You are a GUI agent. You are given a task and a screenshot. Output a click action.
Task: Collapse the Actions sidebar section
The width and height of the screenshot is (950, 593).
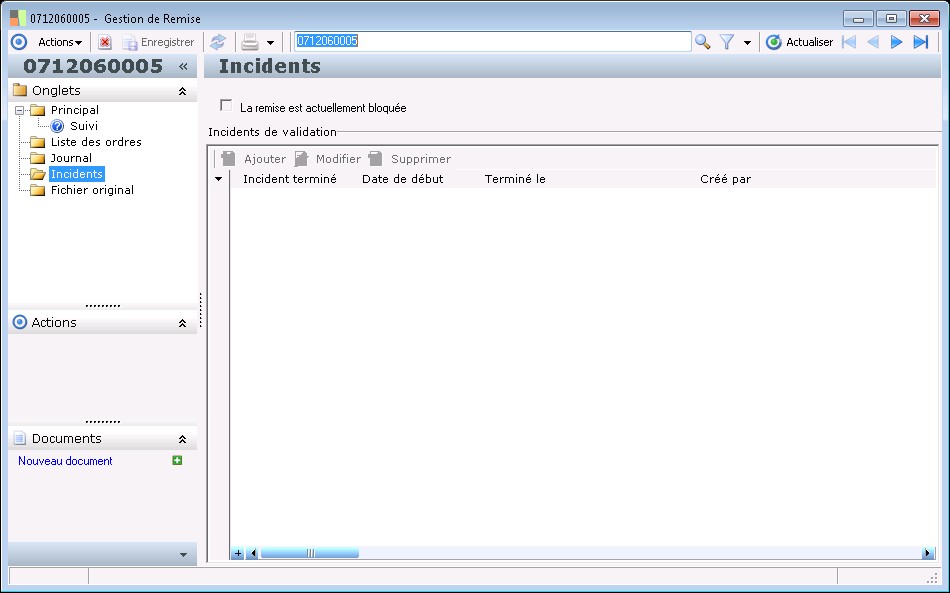coord(182,323)
